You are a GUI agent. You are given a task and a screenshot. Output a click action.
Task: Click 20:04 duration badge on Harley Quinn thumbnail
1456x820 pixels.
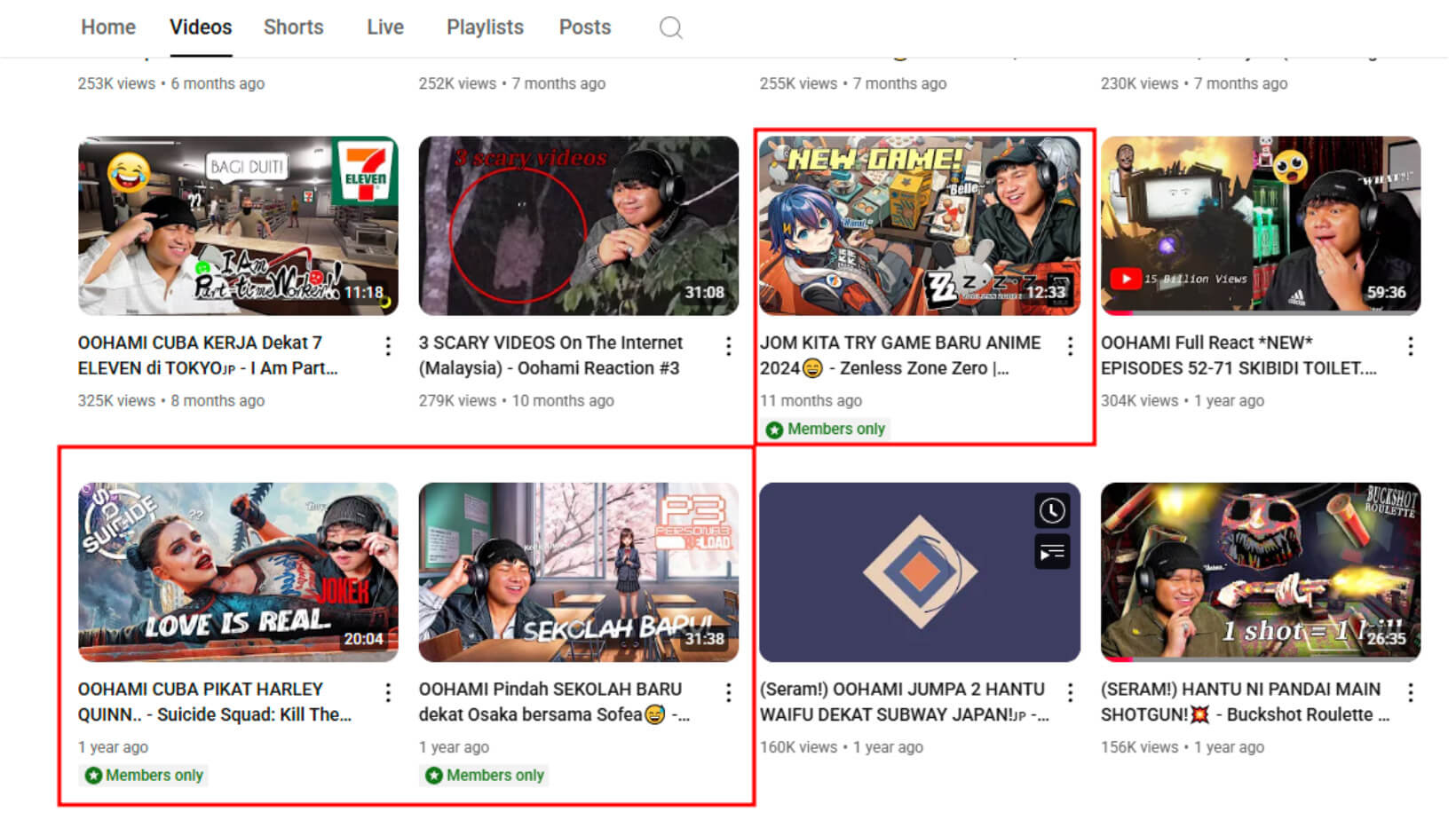coord(363,639)
